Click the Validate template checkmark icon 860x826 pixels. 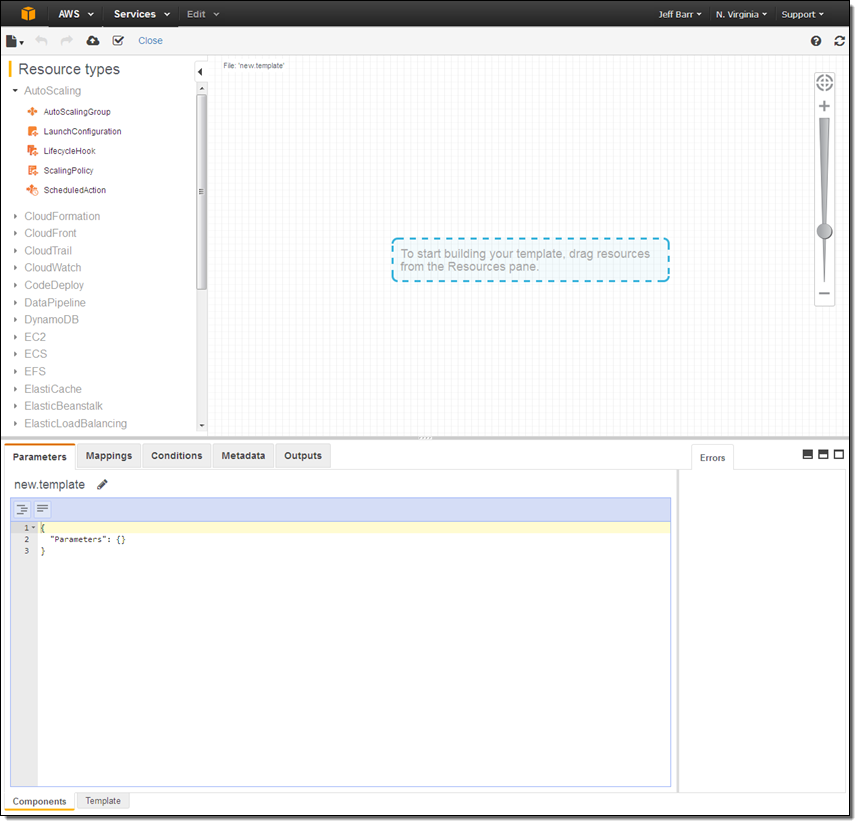[118, 41]
